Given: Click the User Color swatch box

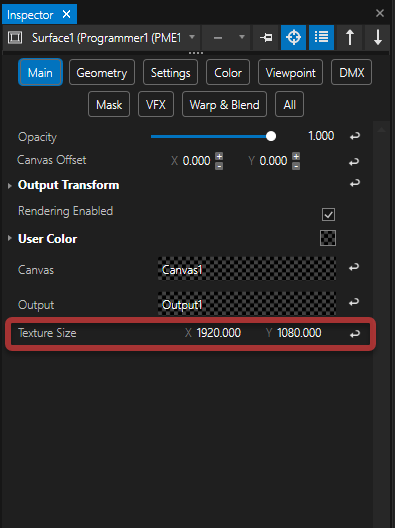Looking at the screenshot, I should (328, 238).
